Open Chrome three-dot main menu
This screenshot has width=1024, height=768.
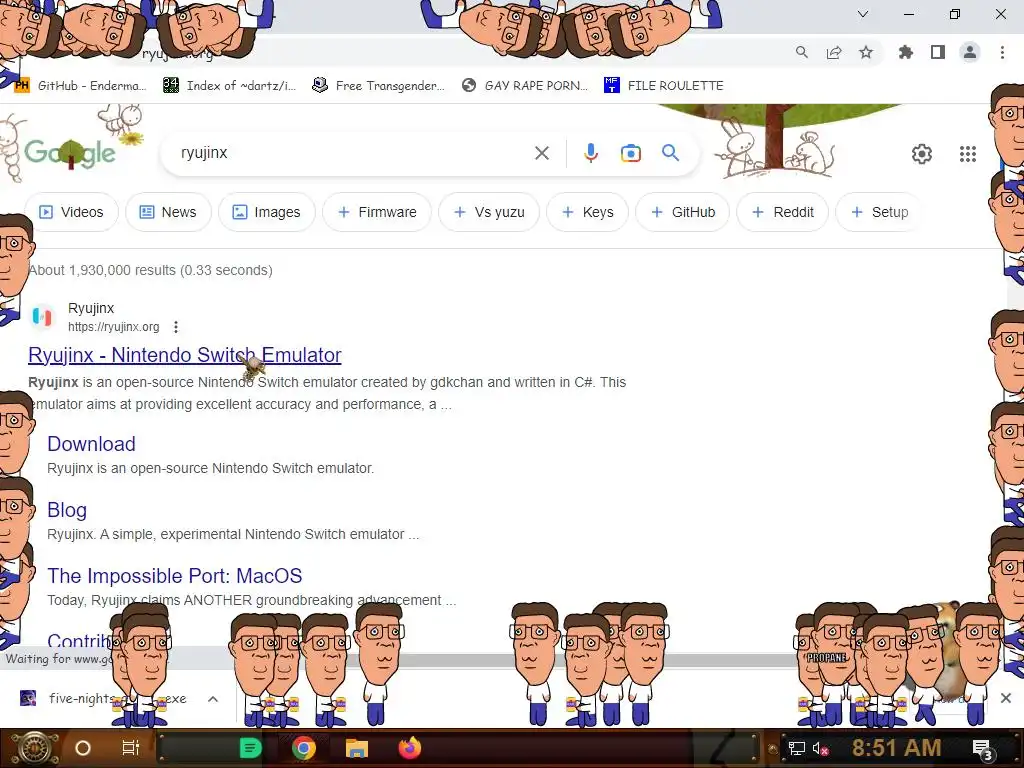pos(1002,52)
